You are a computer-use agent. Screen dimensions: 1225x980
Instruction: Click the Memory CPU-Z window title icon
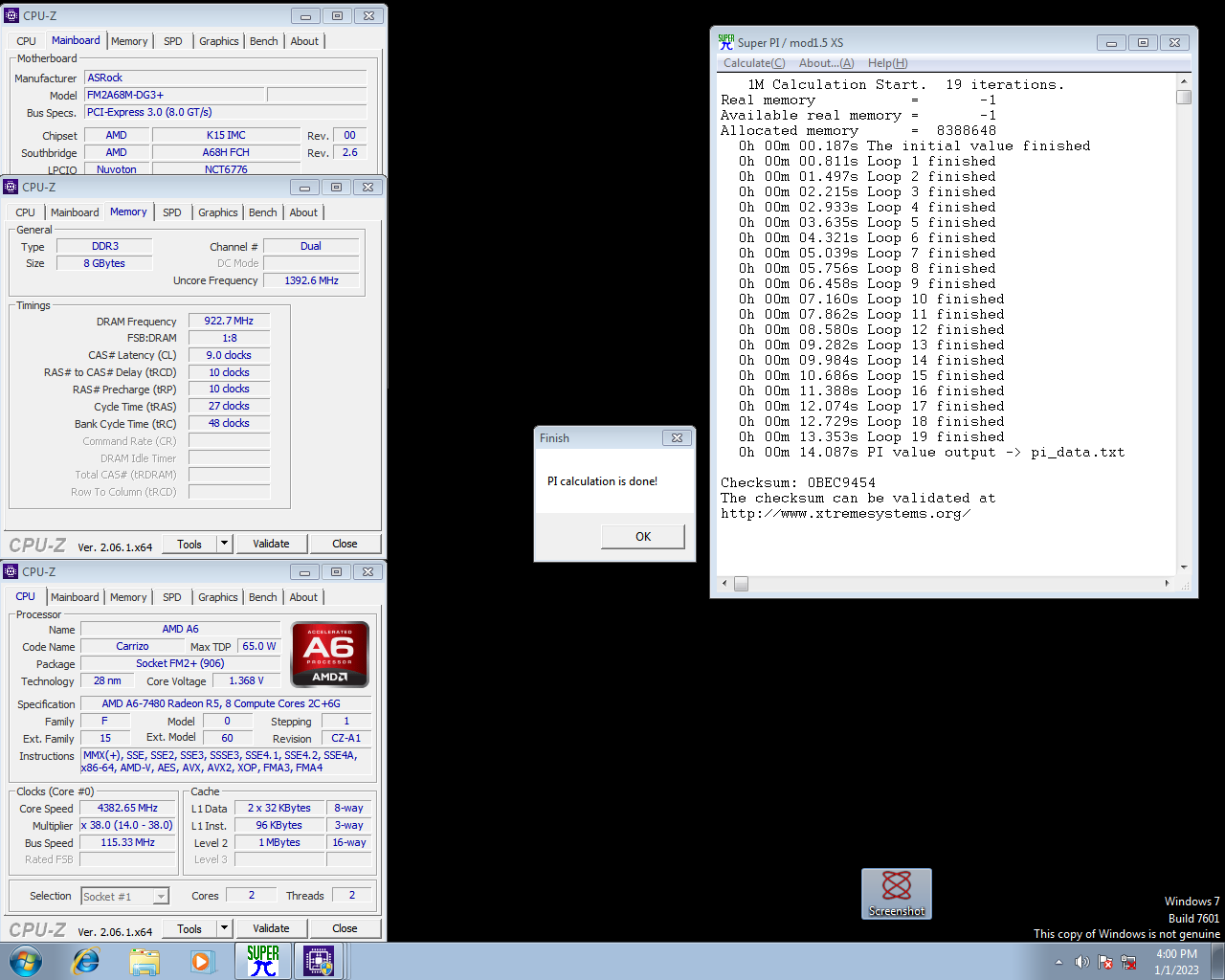pyautogui.click(x=11, y=188)
